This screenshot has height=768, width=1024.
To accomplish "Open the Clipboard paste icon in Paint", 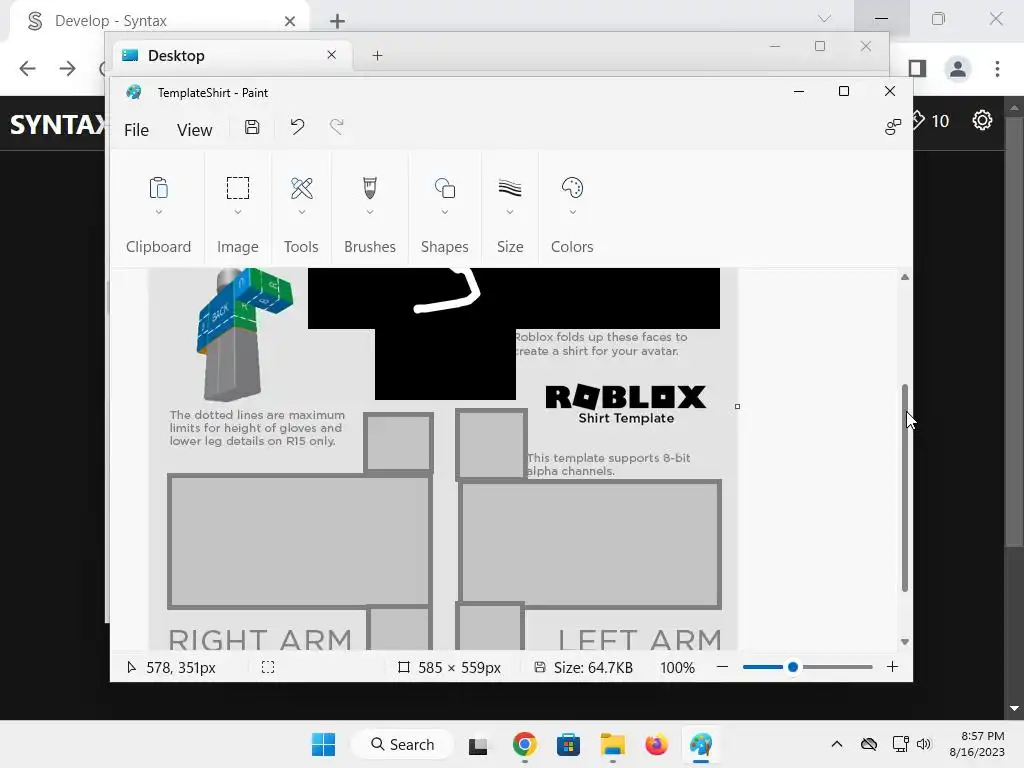I will tap(158, 188).
